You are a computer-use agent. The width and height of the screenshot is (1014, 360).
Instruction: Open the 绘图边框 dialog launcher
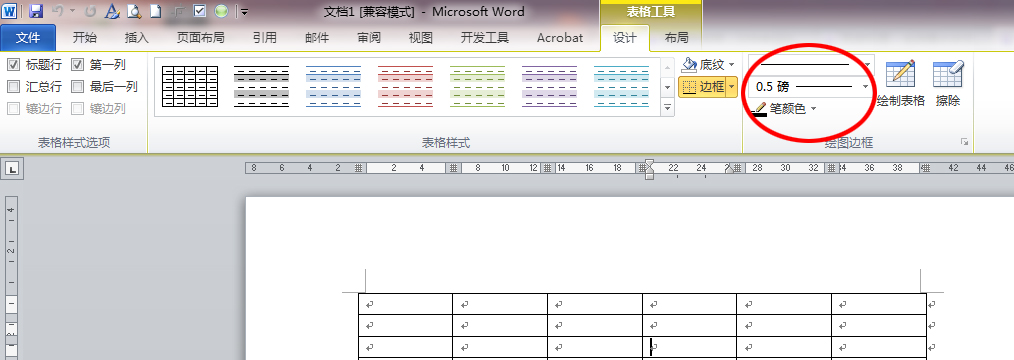pyautogui.click(x=964, y=143)
